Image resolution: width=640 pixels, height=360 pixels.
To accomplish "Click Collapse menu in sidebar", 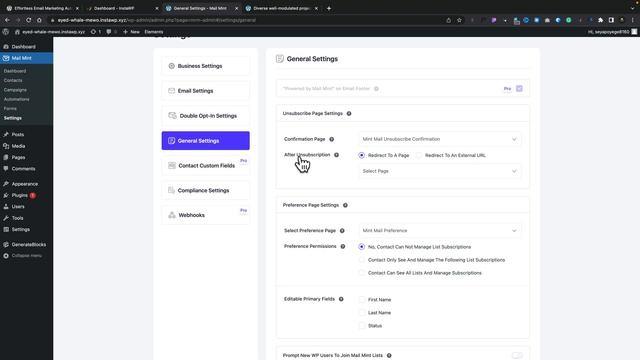I will pos(26,256).
